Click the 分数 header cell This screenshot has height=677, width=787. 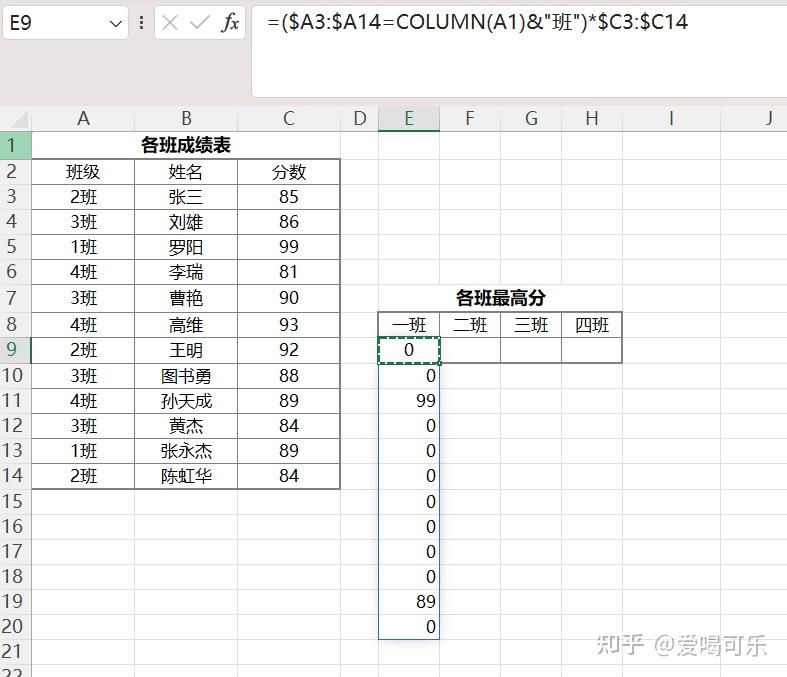click(289, 172)
